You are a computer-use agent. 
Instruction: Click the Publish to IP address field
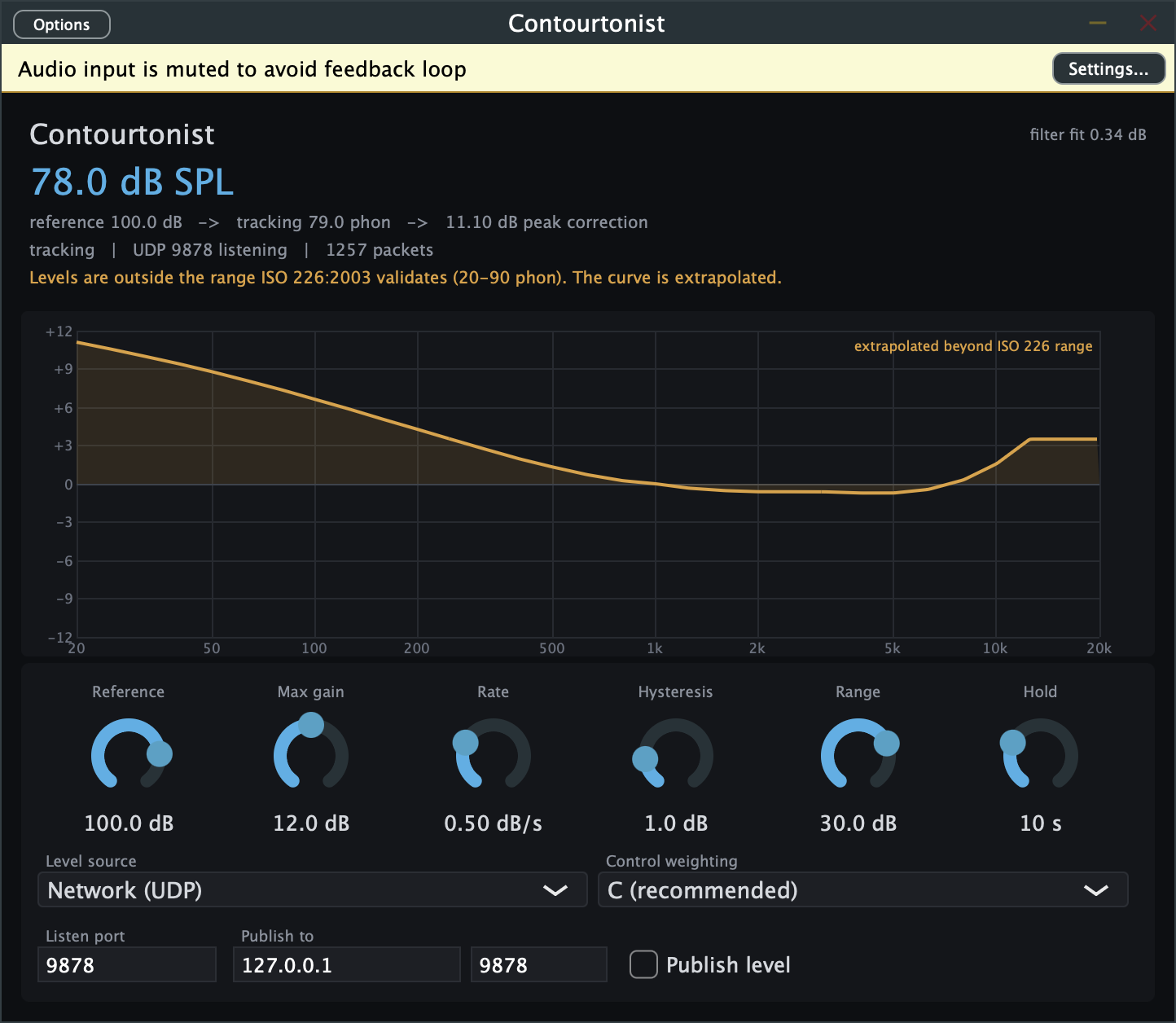click(x=347, y=964)
